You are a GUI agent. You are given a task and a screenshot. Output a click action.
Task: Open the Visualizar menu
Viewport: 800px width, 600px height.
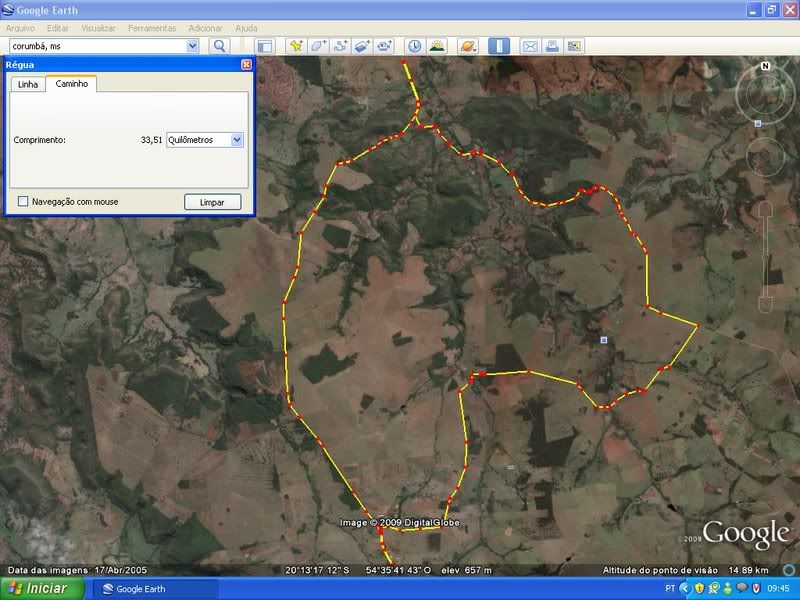tap(98, 28)
